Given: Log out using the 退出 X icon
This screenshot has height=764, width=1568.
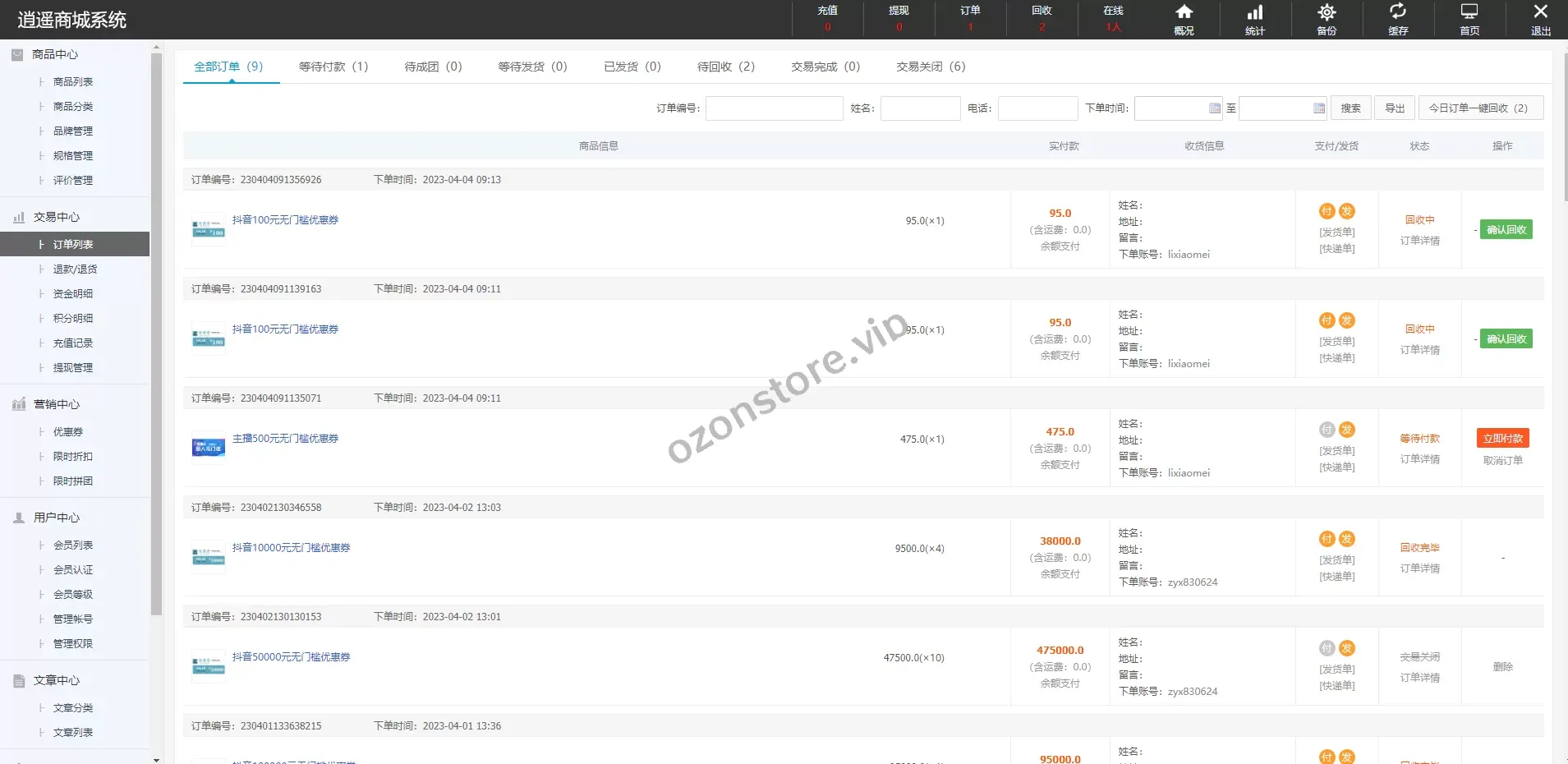Looking at the screenshot, I should coord(1540,13).
